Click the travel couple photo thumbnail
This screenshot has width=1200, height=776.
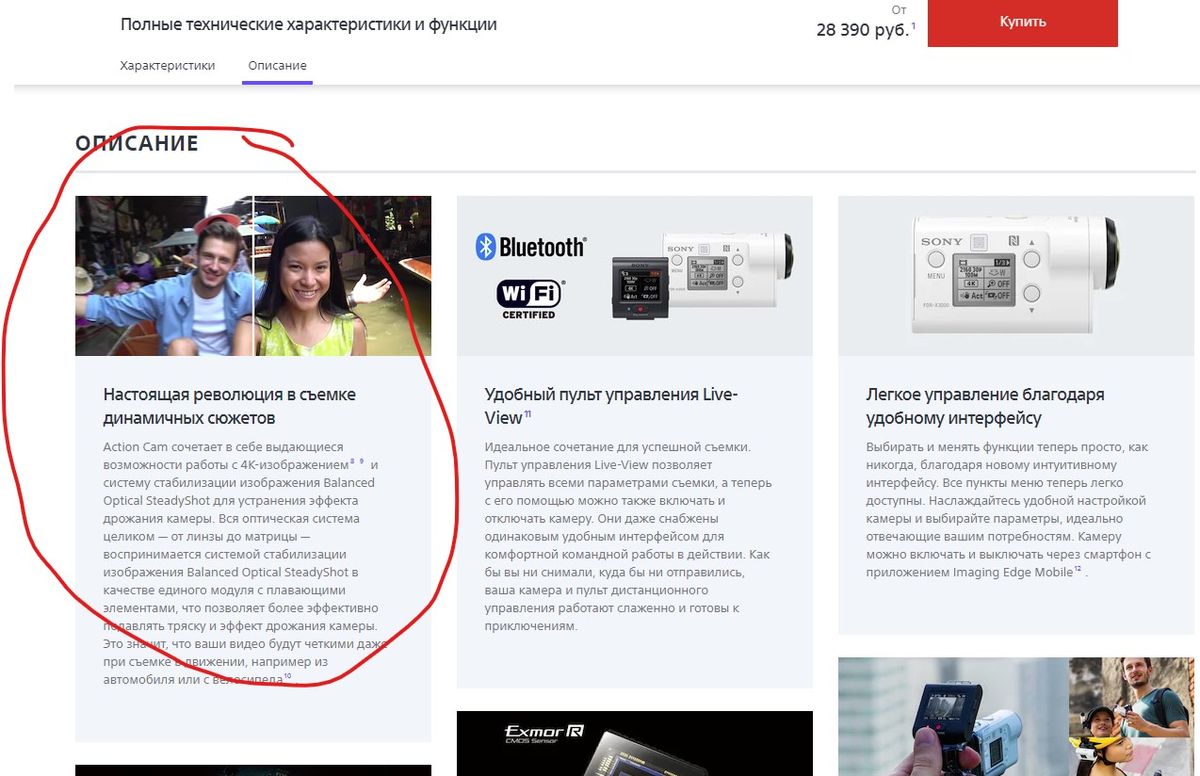pyautogui.click(x=255, y=275)
